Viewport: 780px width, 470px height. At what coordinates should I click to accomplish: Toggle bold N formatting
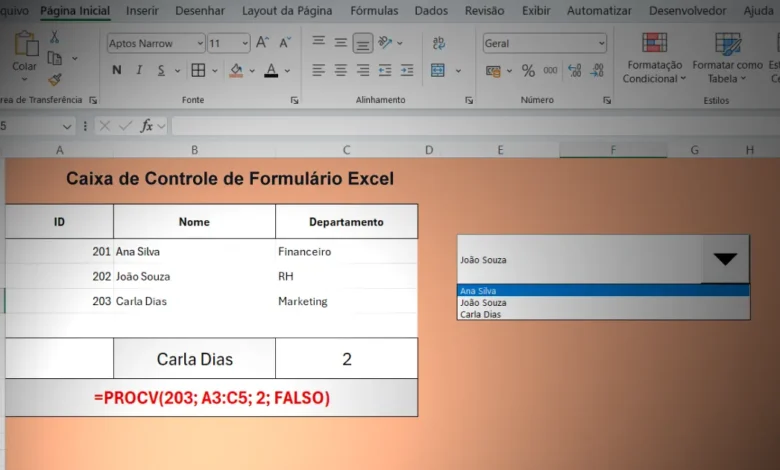pos(117,71)
